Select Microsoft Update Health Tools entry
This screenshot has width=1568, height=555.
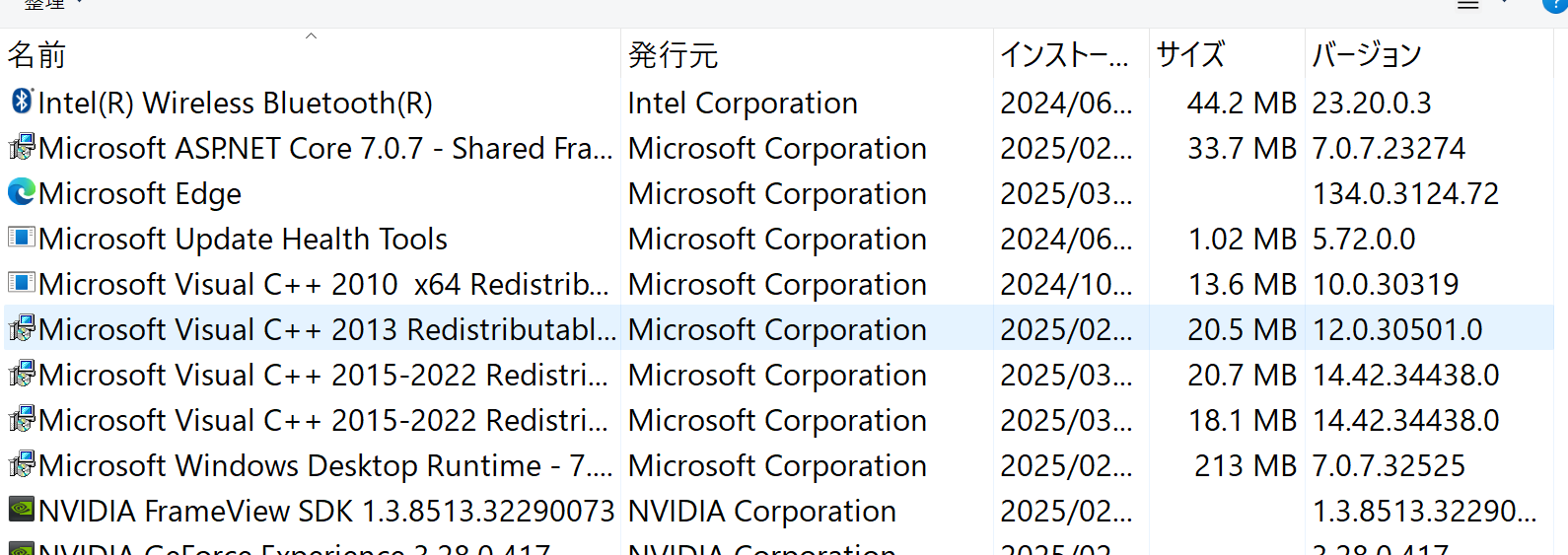243,240
